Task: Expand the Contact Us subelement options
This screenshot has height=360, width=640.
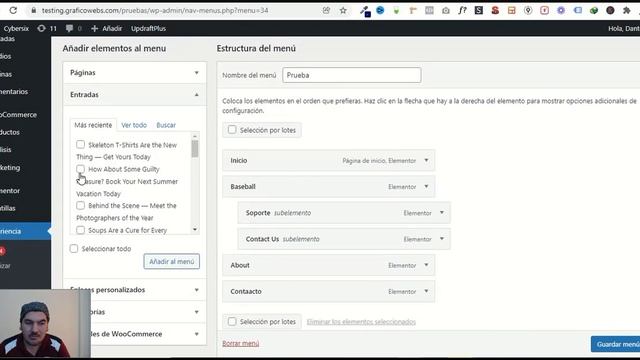Action: [x=442, y=239]
